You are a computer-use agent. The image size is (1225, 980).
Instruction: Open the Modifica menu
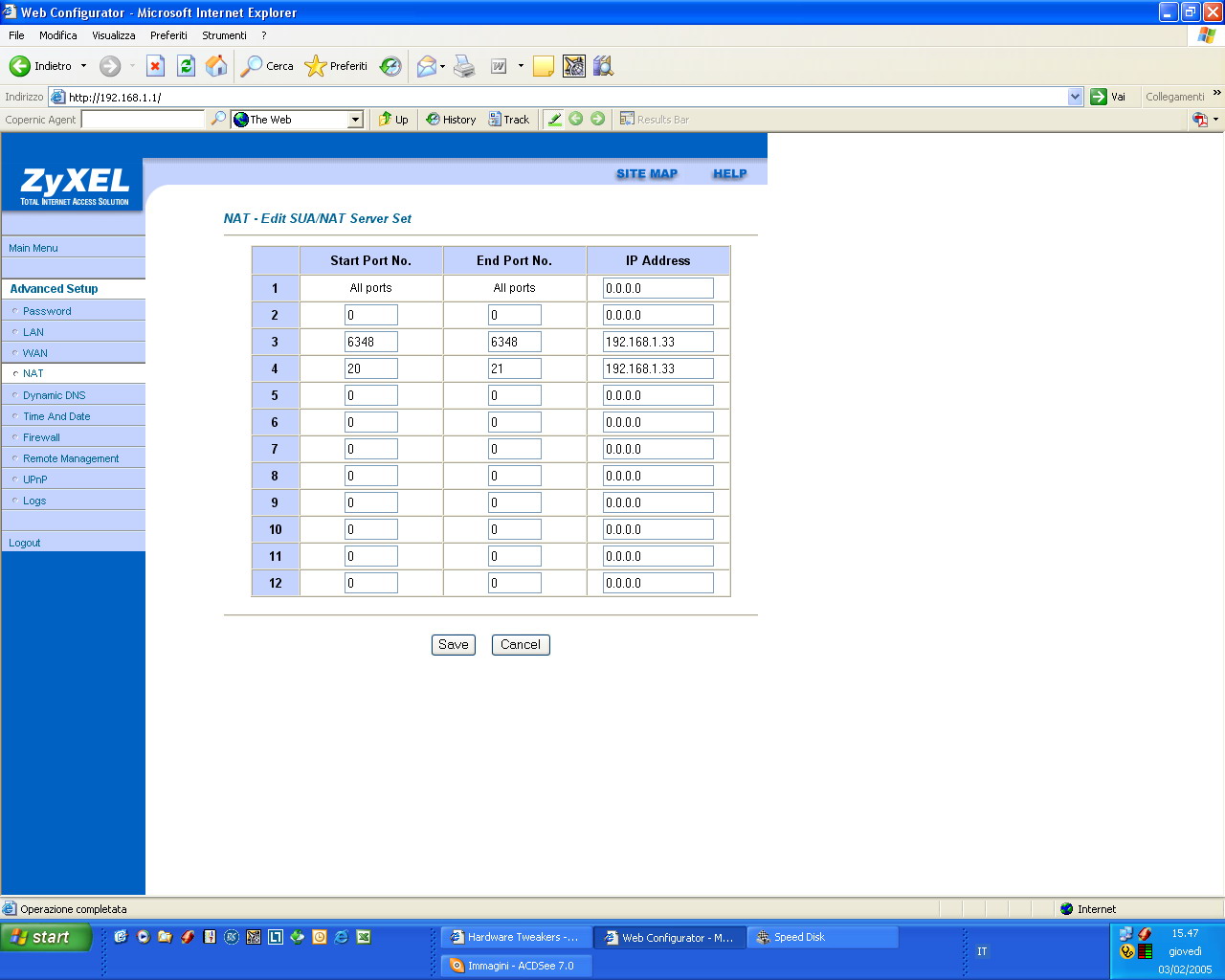pos(58,35)
